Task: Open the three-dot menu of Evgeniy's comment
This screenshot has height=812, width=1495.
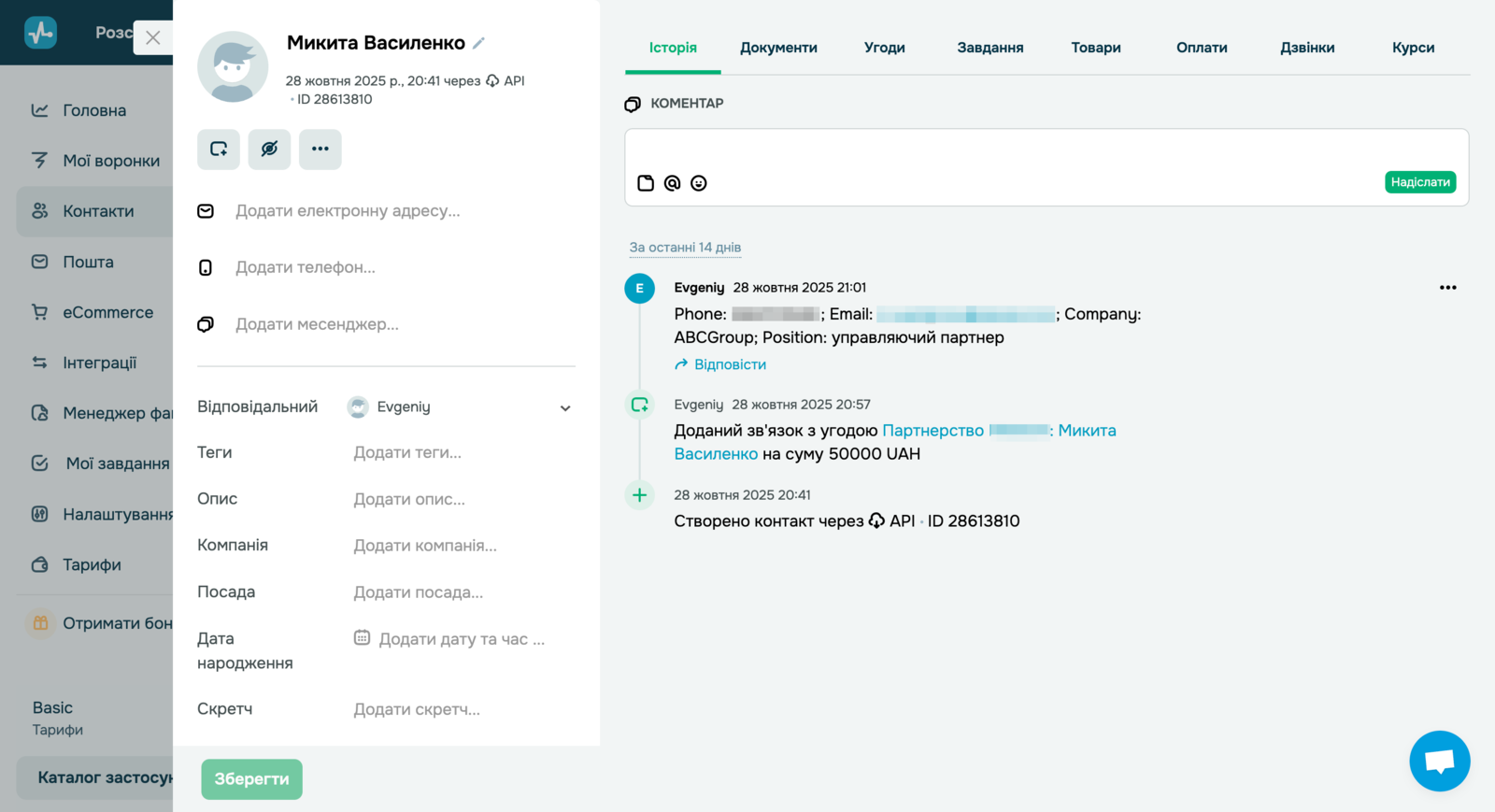Action: coord(1448,288)
